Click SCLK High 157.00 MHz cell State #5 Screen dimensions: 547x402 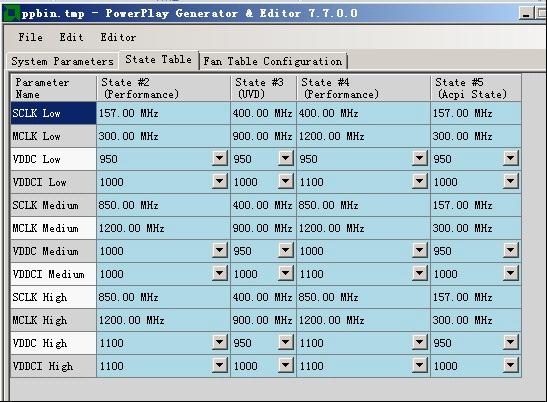476,297
